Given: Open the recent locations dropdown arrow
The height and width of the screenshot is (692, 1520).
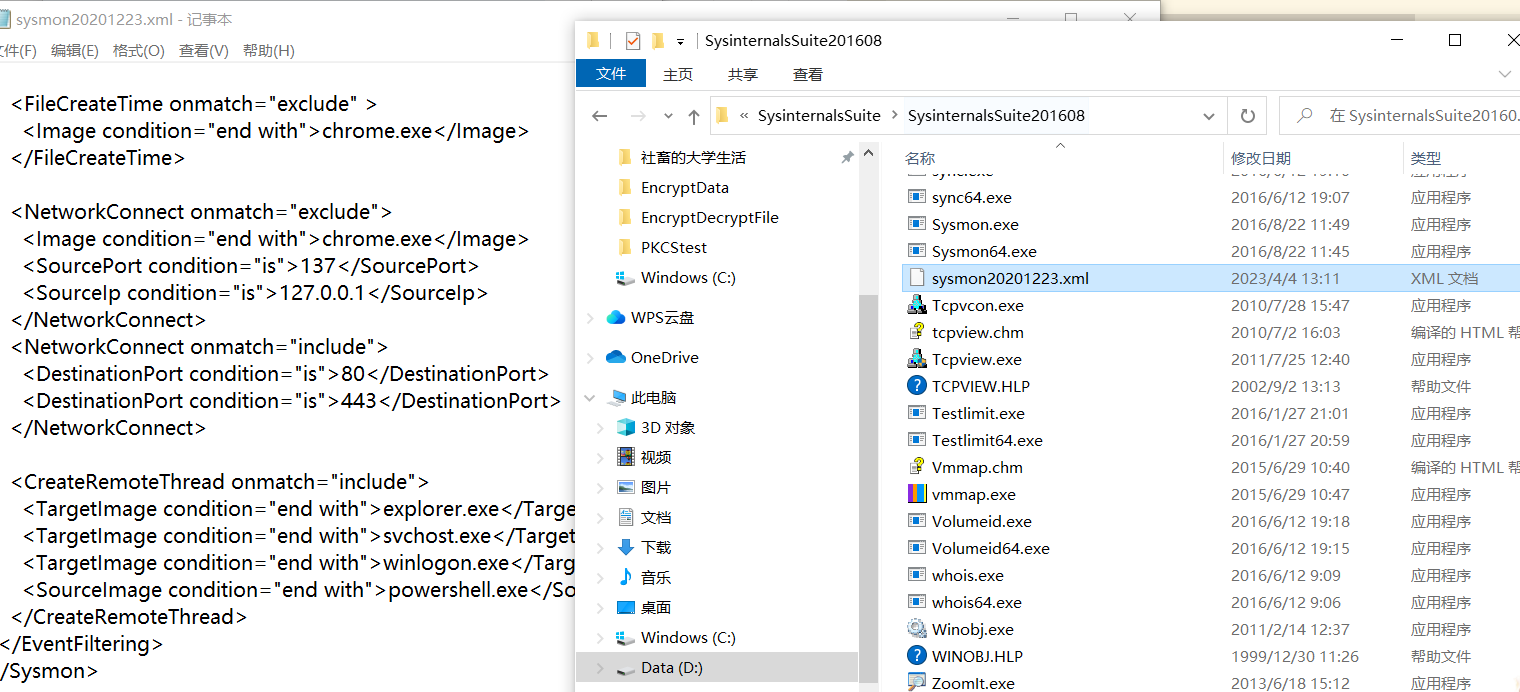Looking at the screenshot, I should 668,116.
